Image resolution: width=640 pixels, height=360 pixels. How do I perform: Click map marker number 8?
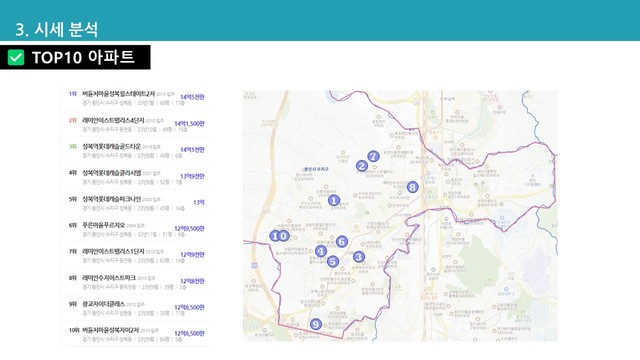tap(413, 187)
